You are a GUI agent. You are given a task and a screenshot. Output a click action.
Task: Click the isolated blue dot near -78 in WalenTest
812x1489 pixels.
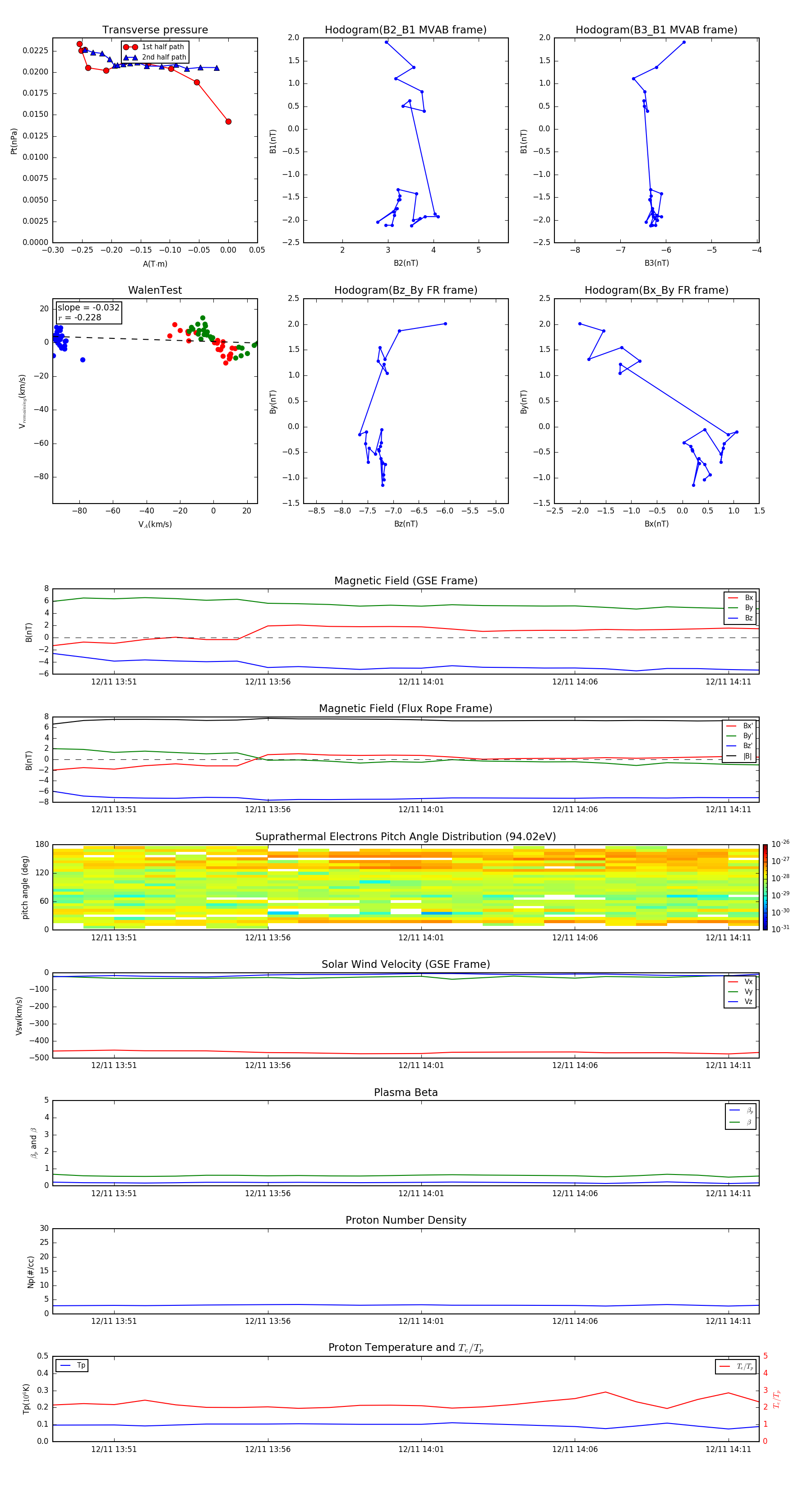coord(83,360)
